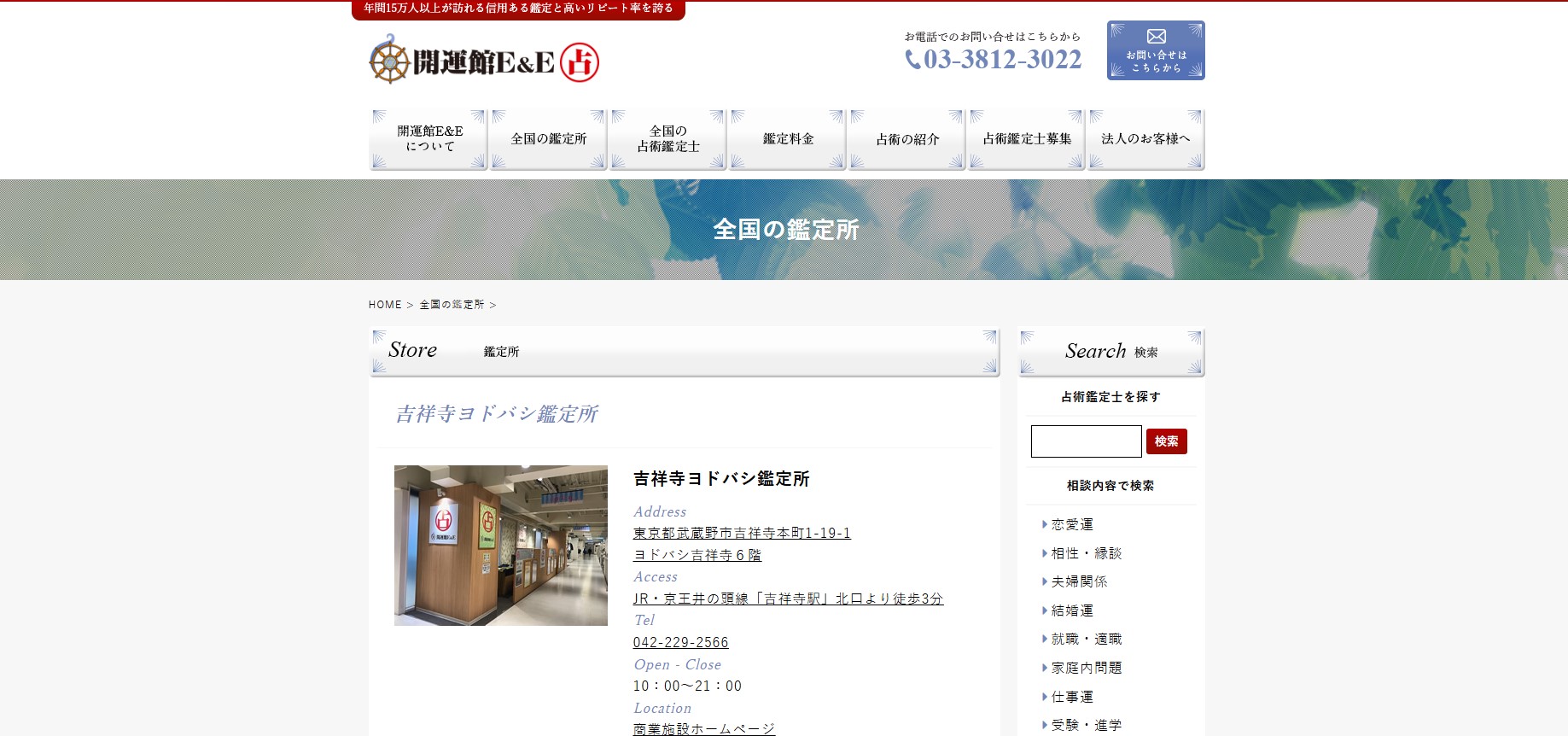The height and width of the screenshot is (736, 1568).
Task: Select the 家庭内問題 consultation category
Action: coord(1086,668)
